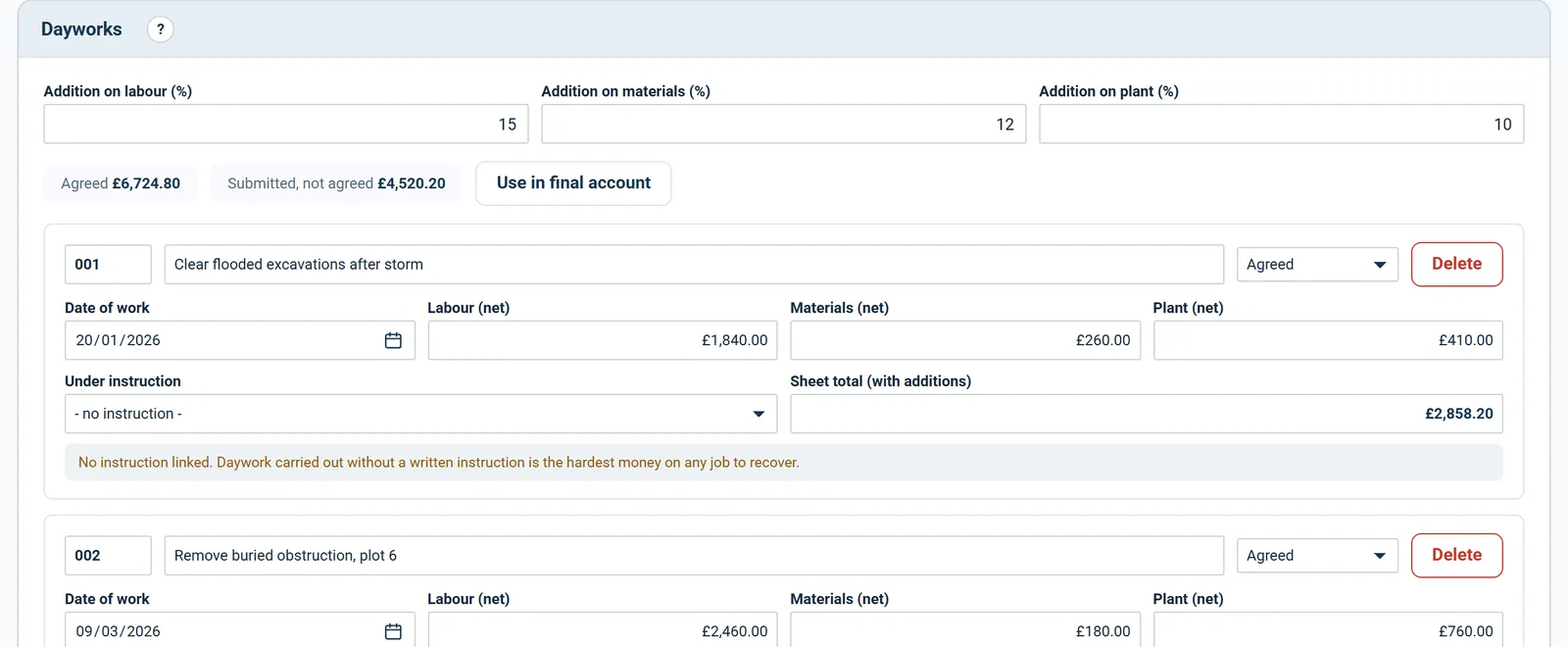
Task: Open status dropdown for daywork 002
Action: [x=1317, y=556]
